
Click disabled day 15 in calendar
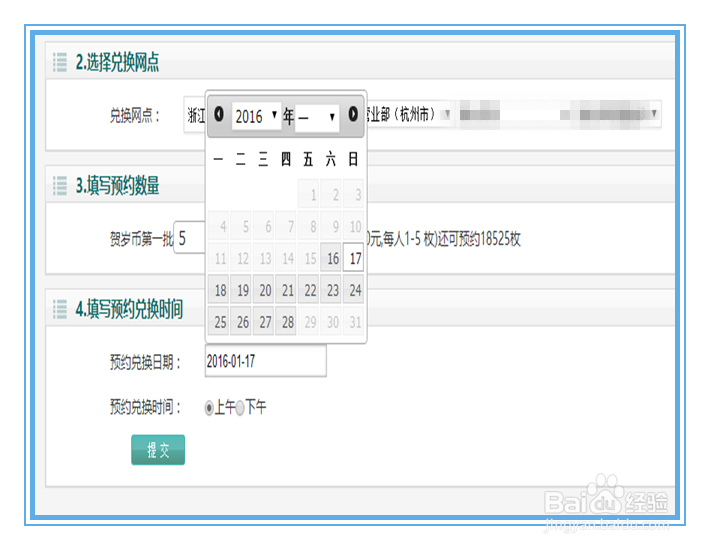(310, 258)
